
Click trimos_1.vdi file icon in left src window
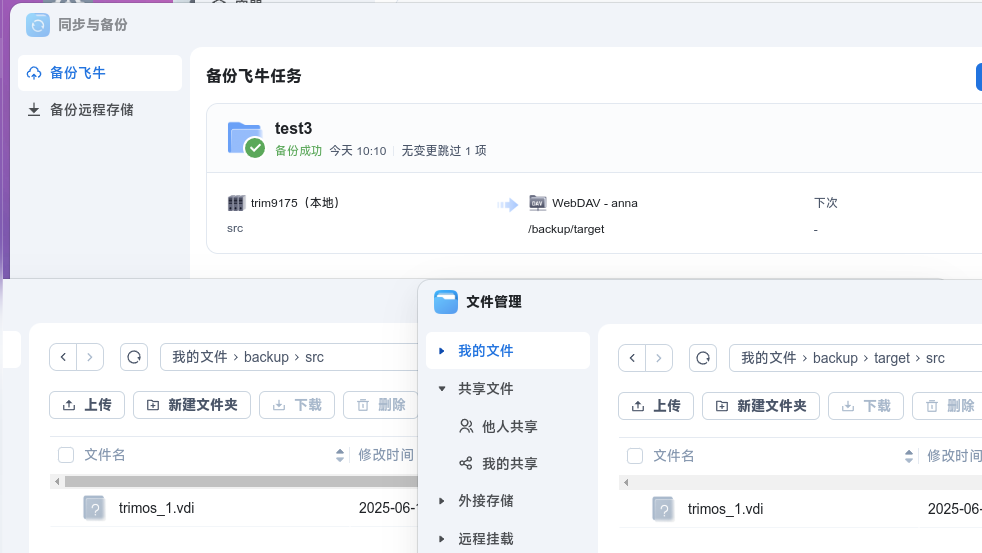click(x=95, y=508)
